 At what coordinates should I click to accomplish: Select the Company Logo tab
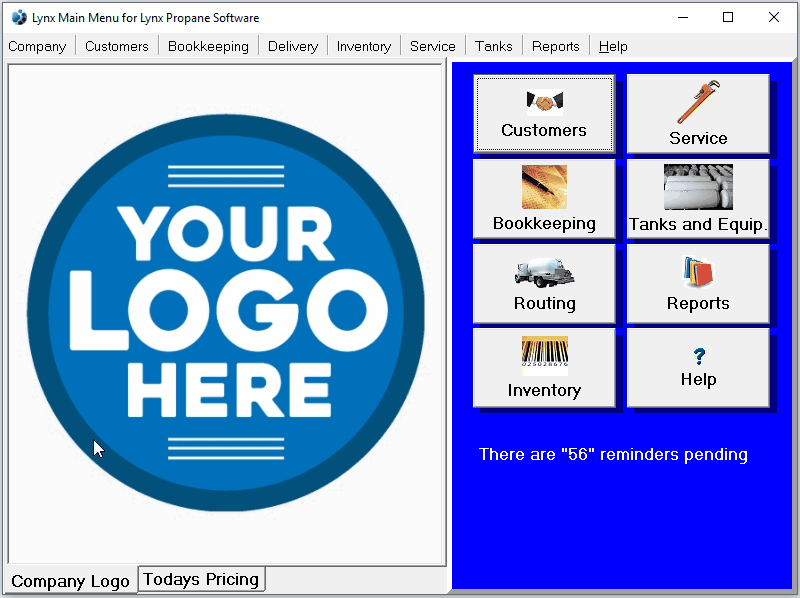70,580
